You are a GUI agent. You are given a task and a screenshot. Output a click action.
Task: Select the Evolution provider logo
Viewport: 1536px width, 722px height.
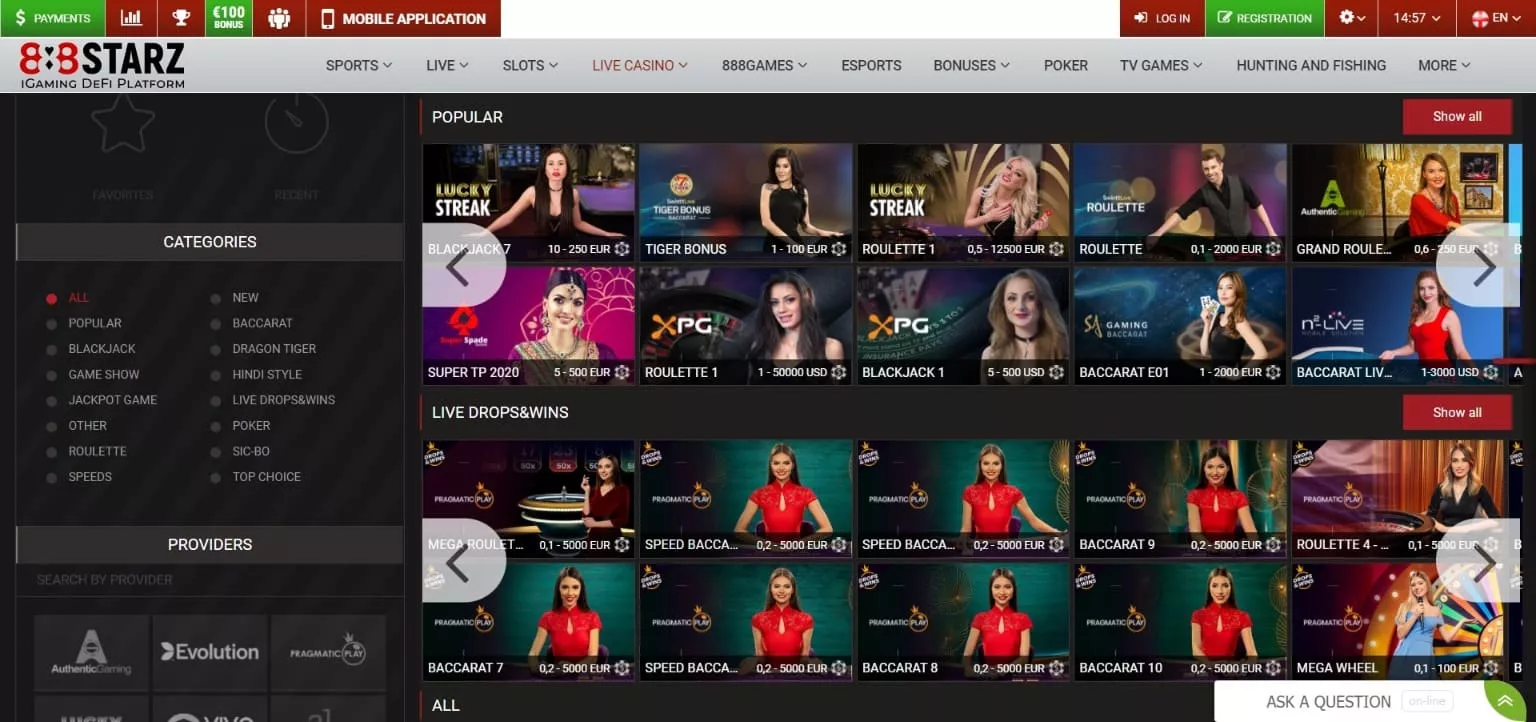pyautogui.click(x=210, y=652)
